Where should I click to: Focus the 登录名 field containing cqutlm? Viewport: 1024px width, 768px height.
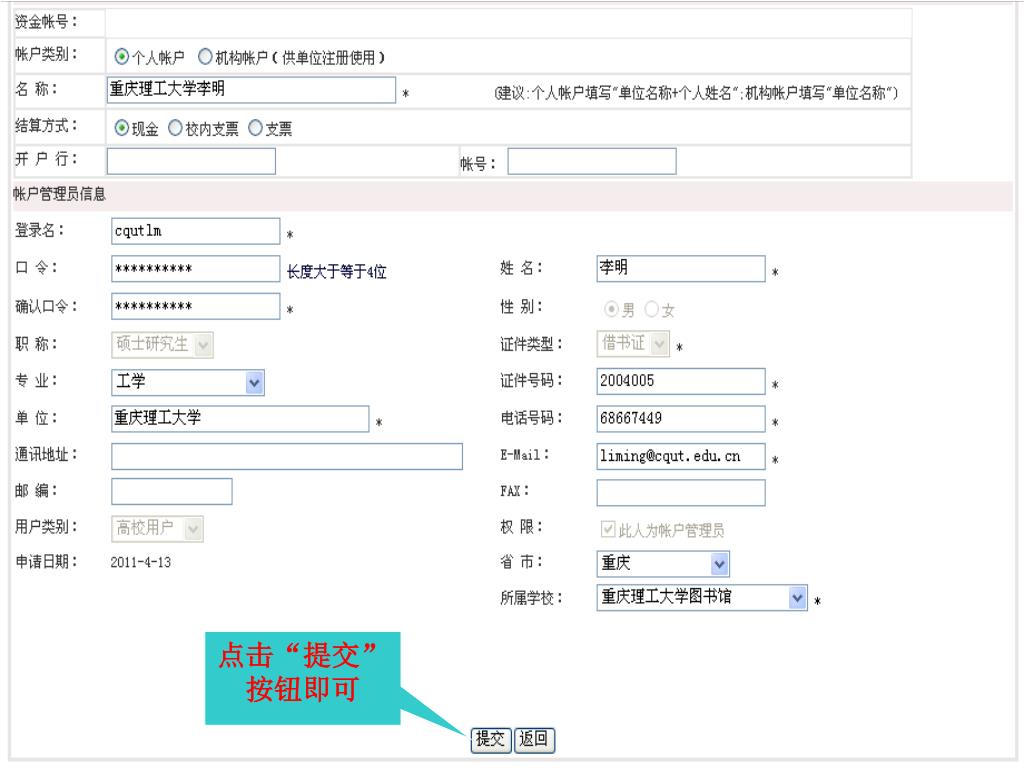(x=196, y=231)
